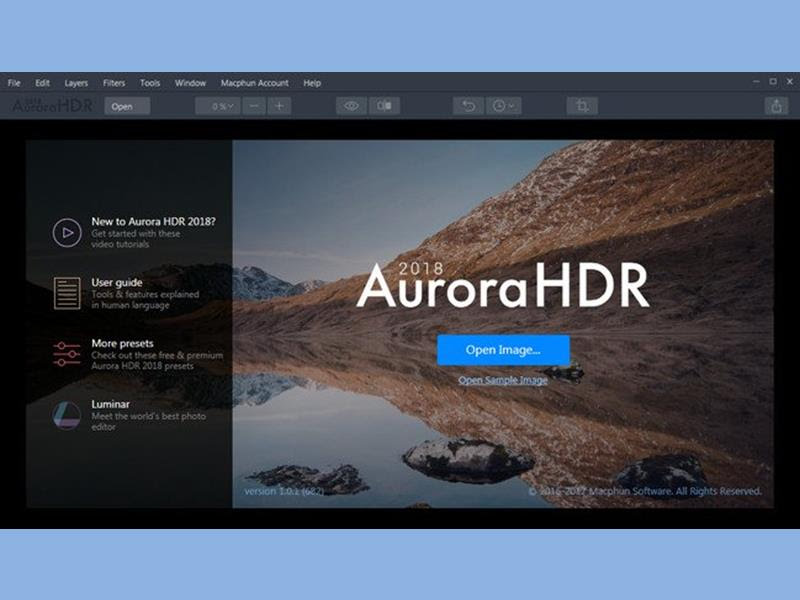
Task: Select the crop tool icon
Action: pyautogui.click(x=582, y=106)
